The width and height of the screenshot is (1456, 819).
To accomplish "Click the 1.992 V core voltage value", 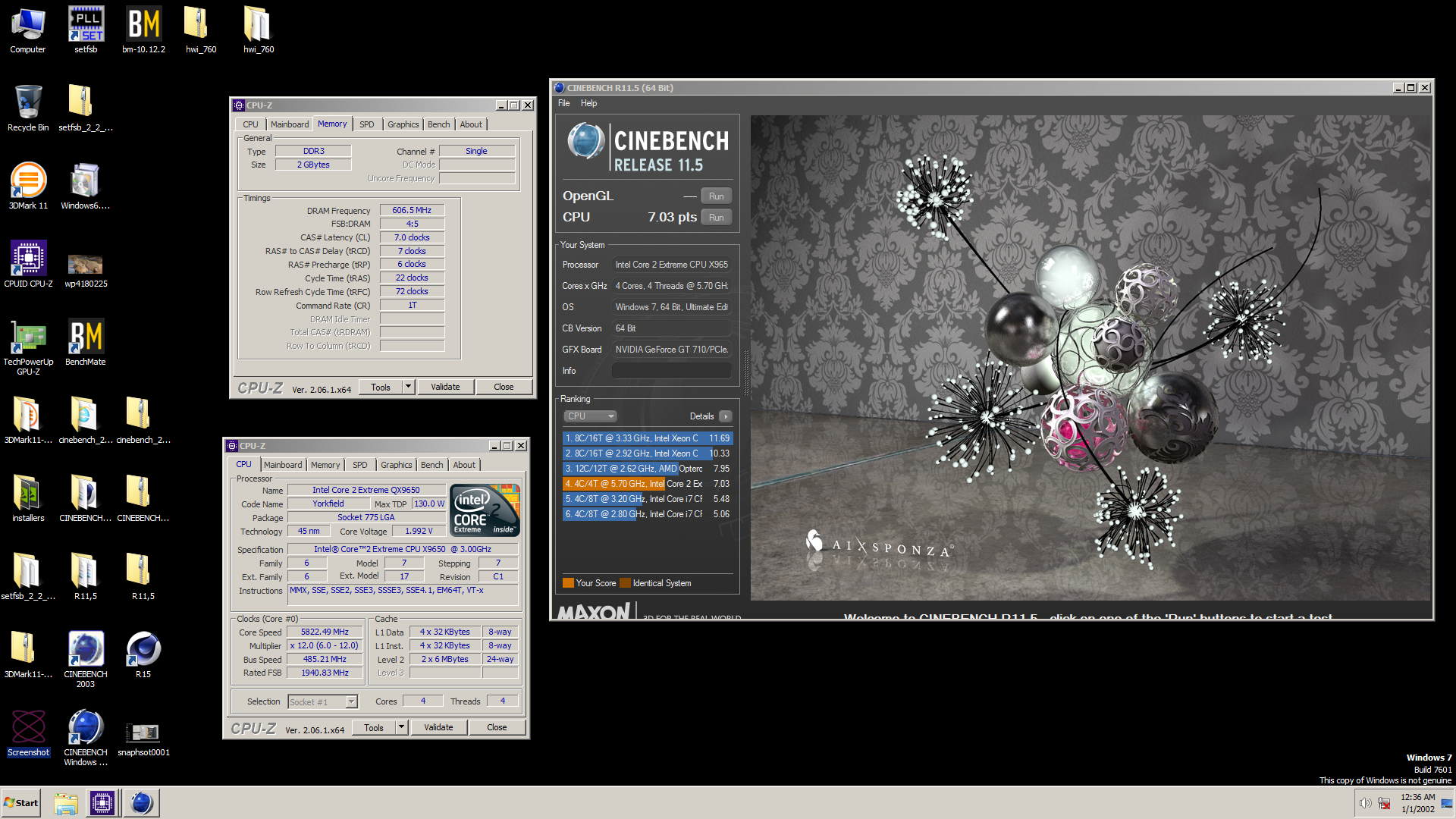I will coord(419,531).
